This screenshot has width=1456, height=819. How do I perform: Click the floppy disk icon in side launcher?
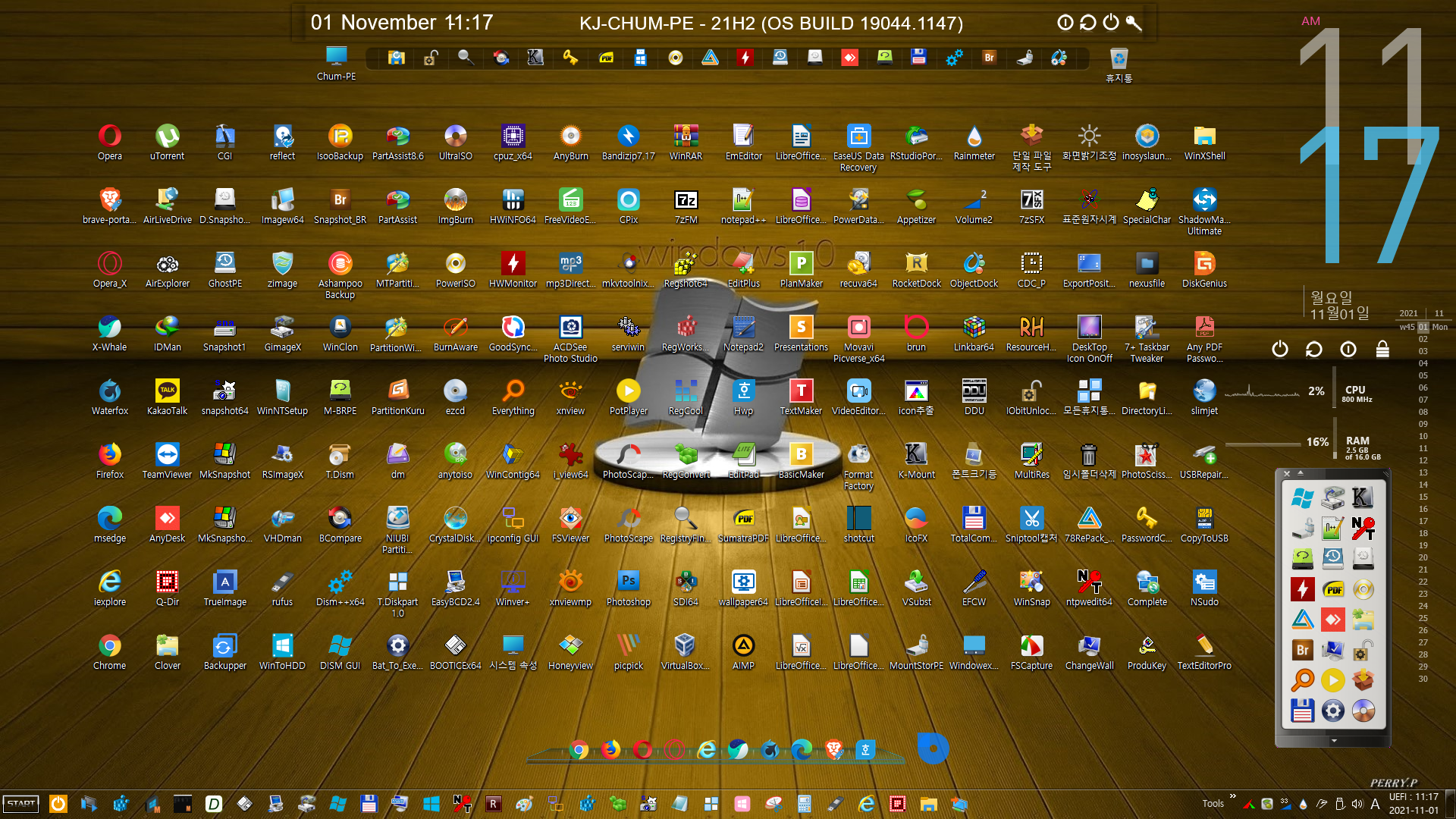coord(1302,711)
